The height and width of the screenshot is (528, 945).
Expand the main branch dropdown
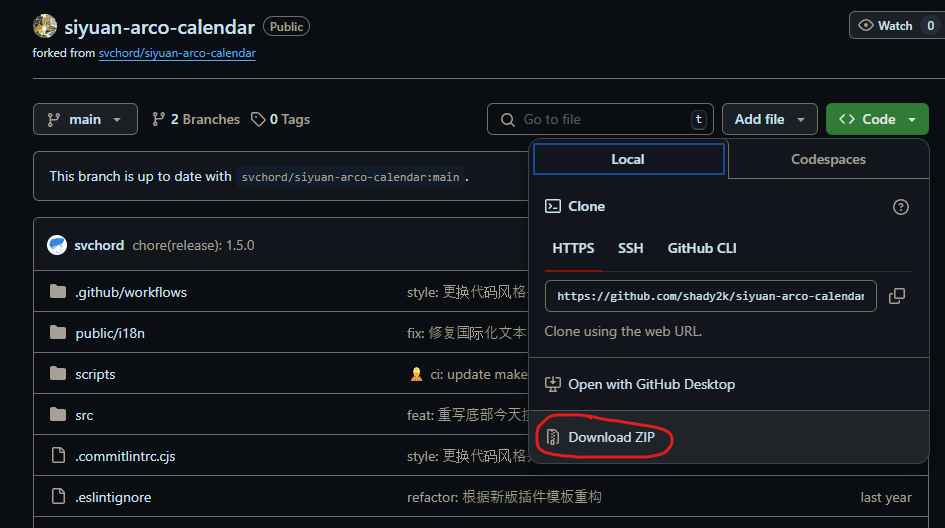[85, 119]
